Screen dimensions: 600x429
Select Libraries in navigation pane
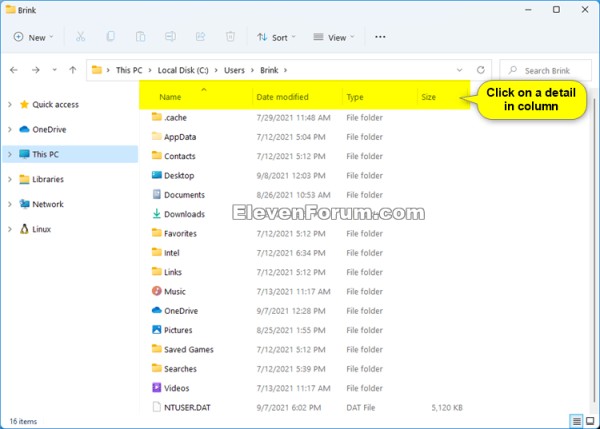48,179
